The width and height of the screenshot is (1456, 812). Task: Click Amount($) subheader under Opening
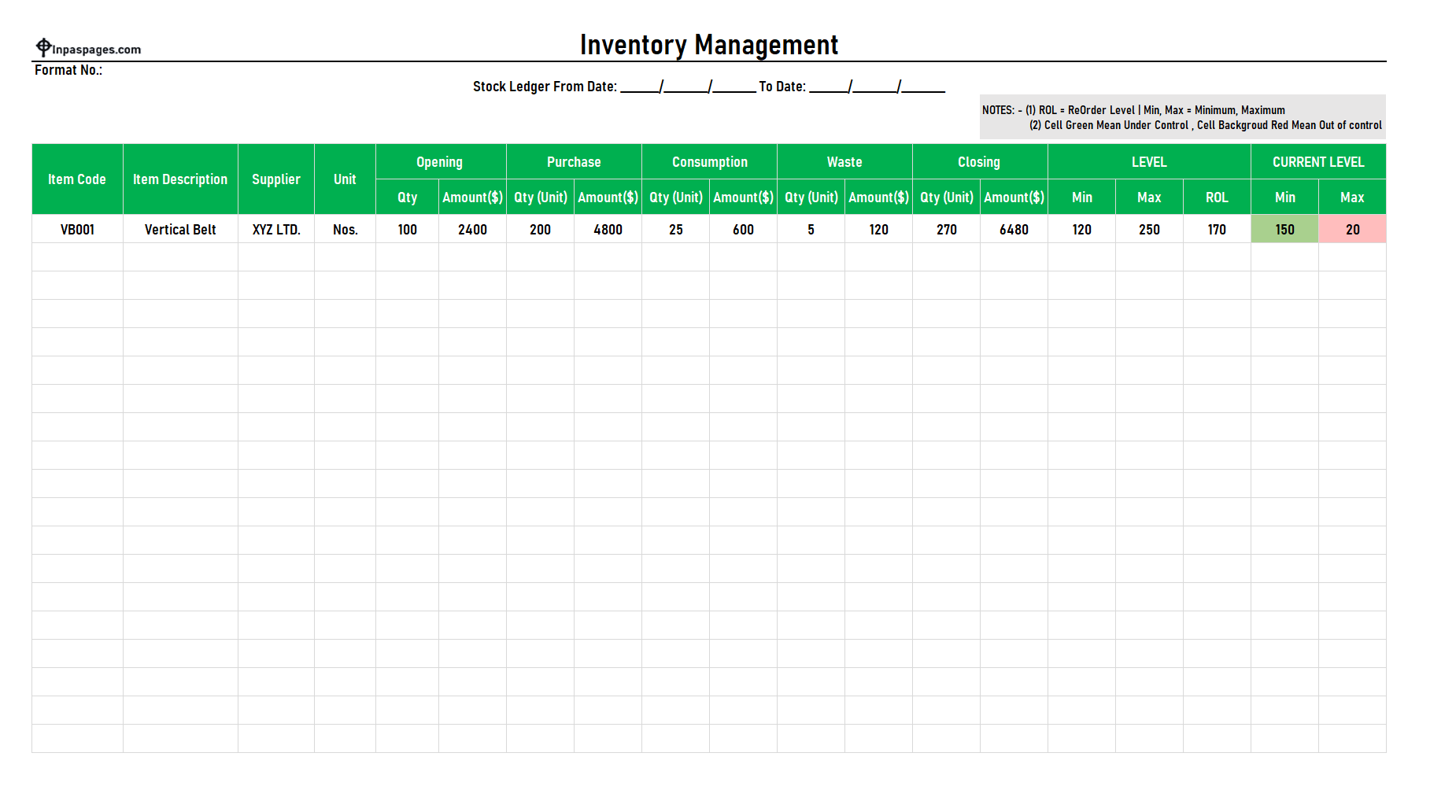coord(472,197)
